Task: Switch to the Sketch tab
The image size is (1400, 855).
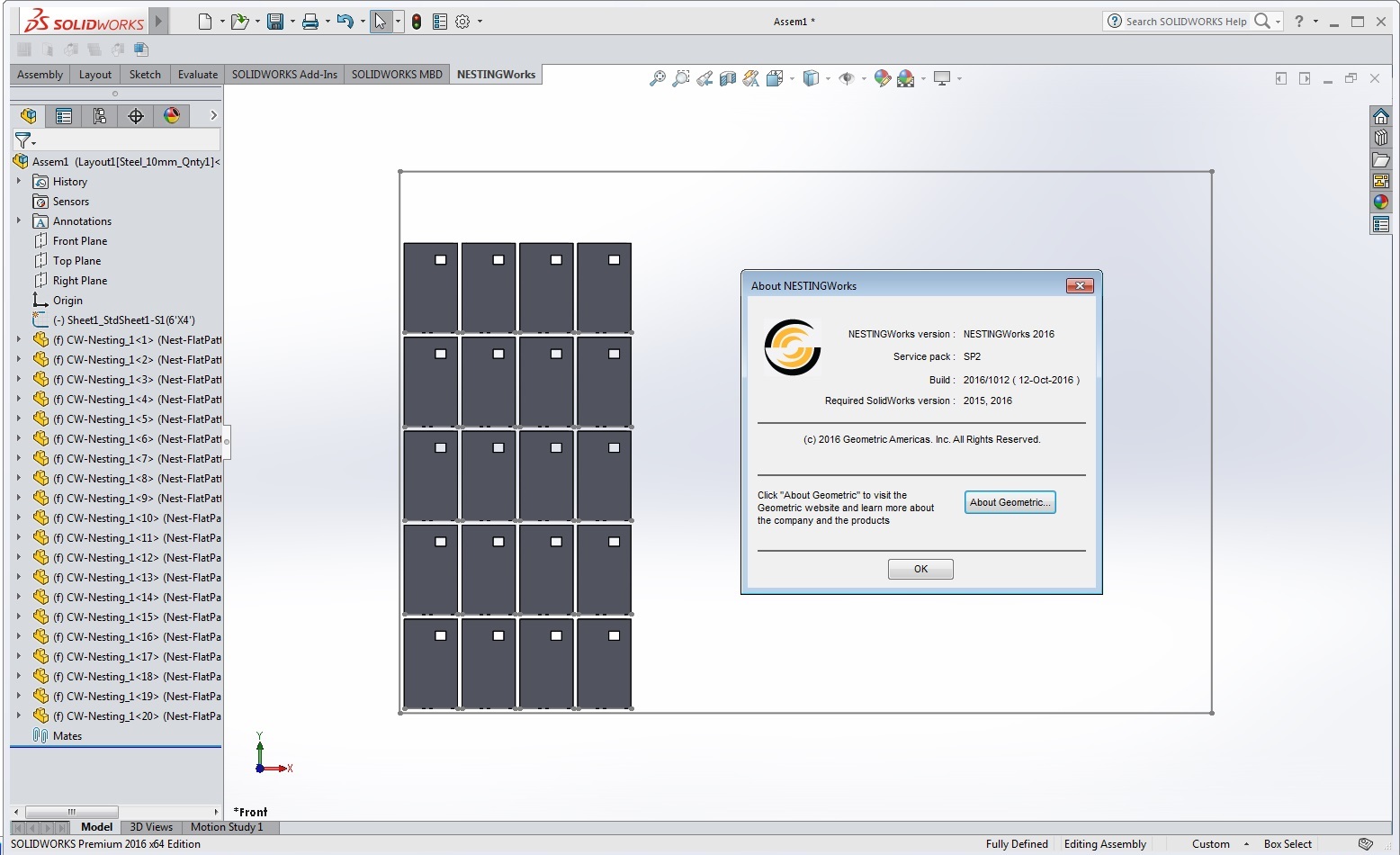Action: (x=145, y=75)
